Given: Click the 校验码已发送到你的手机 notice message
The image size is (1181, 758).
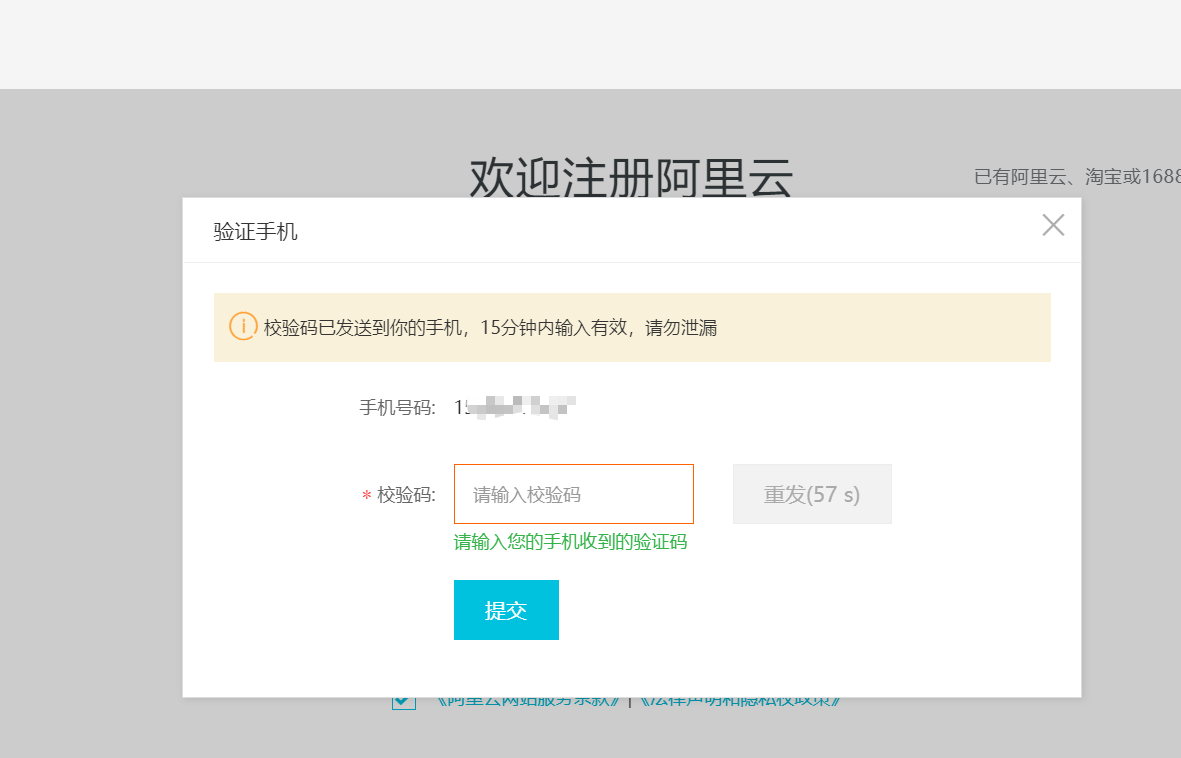Looking at the screenshot, I should coord(490,327).
